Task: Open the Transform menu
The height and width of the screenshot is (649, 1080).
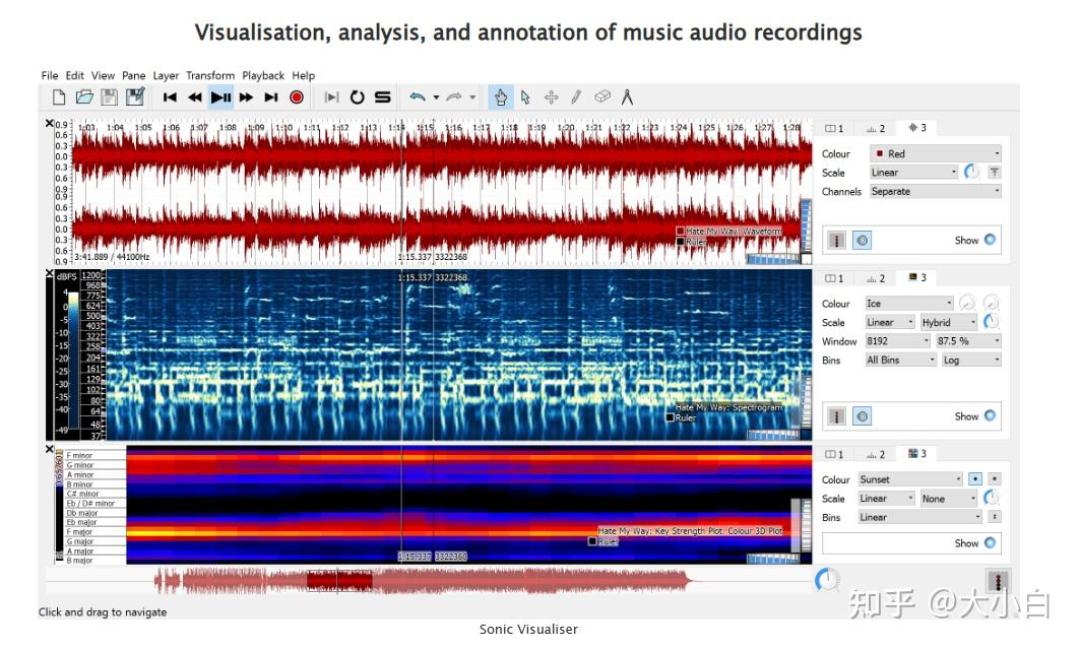Action: 210,75
